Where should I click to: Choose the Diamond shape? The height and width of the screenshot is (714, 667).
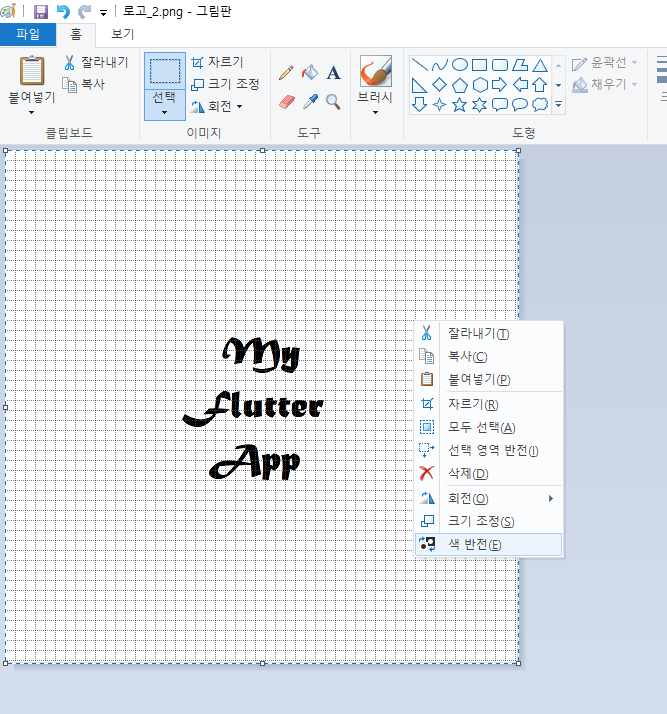coord(439,85)
